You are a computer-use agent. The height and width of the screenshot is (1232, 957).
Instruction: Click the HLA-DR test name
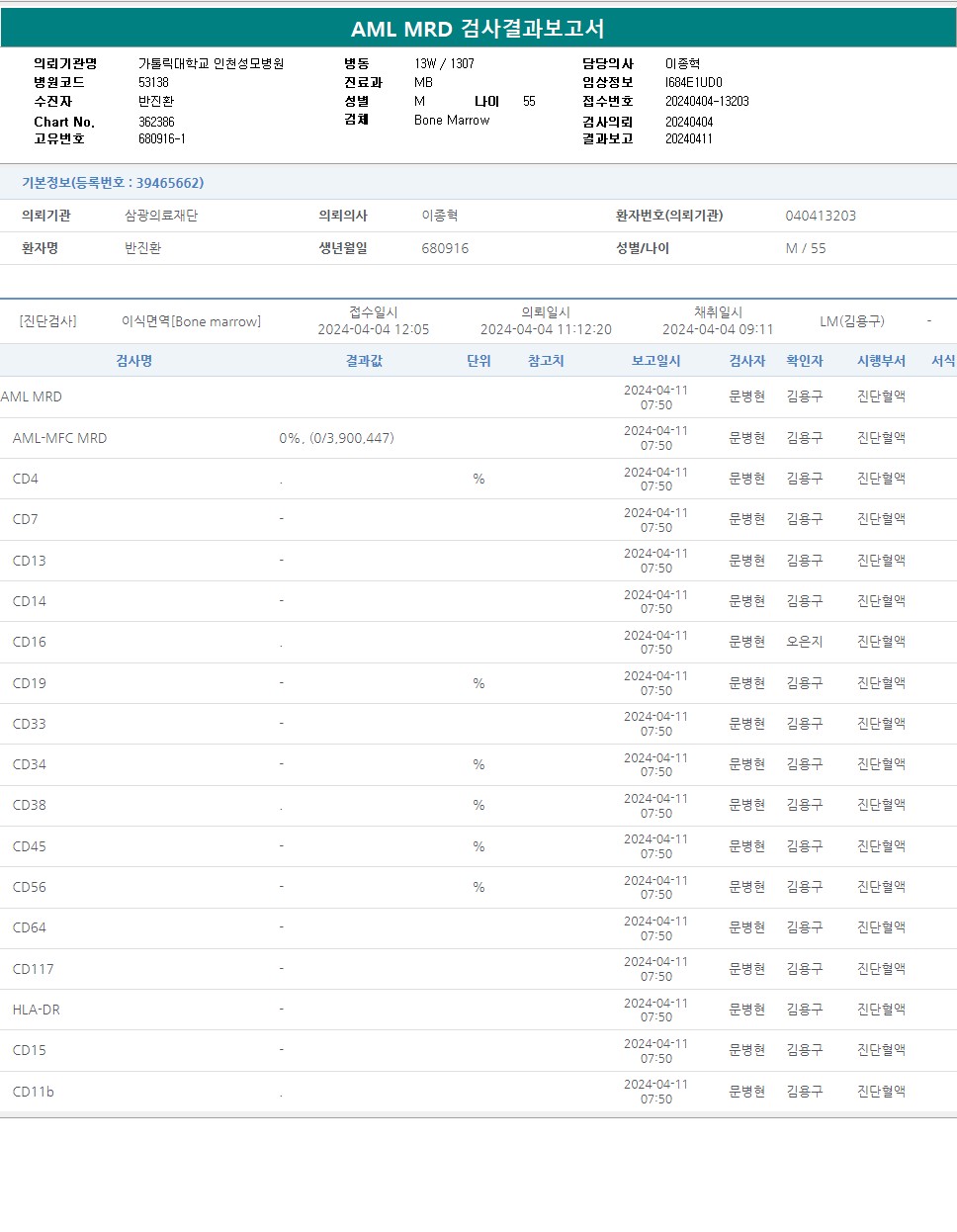(x=37, y=1010)
